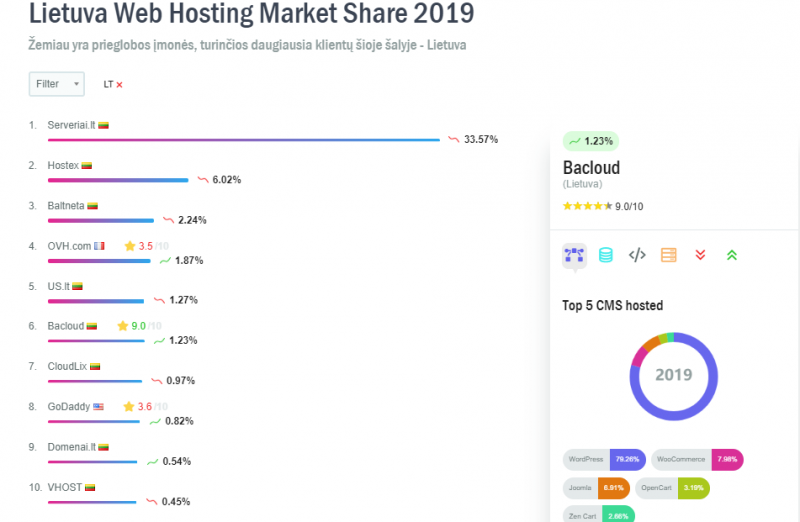Click the green 1.23% badge in Bacloud panel
This screenshot has width=800, height=522.
(x=591, y=141)
